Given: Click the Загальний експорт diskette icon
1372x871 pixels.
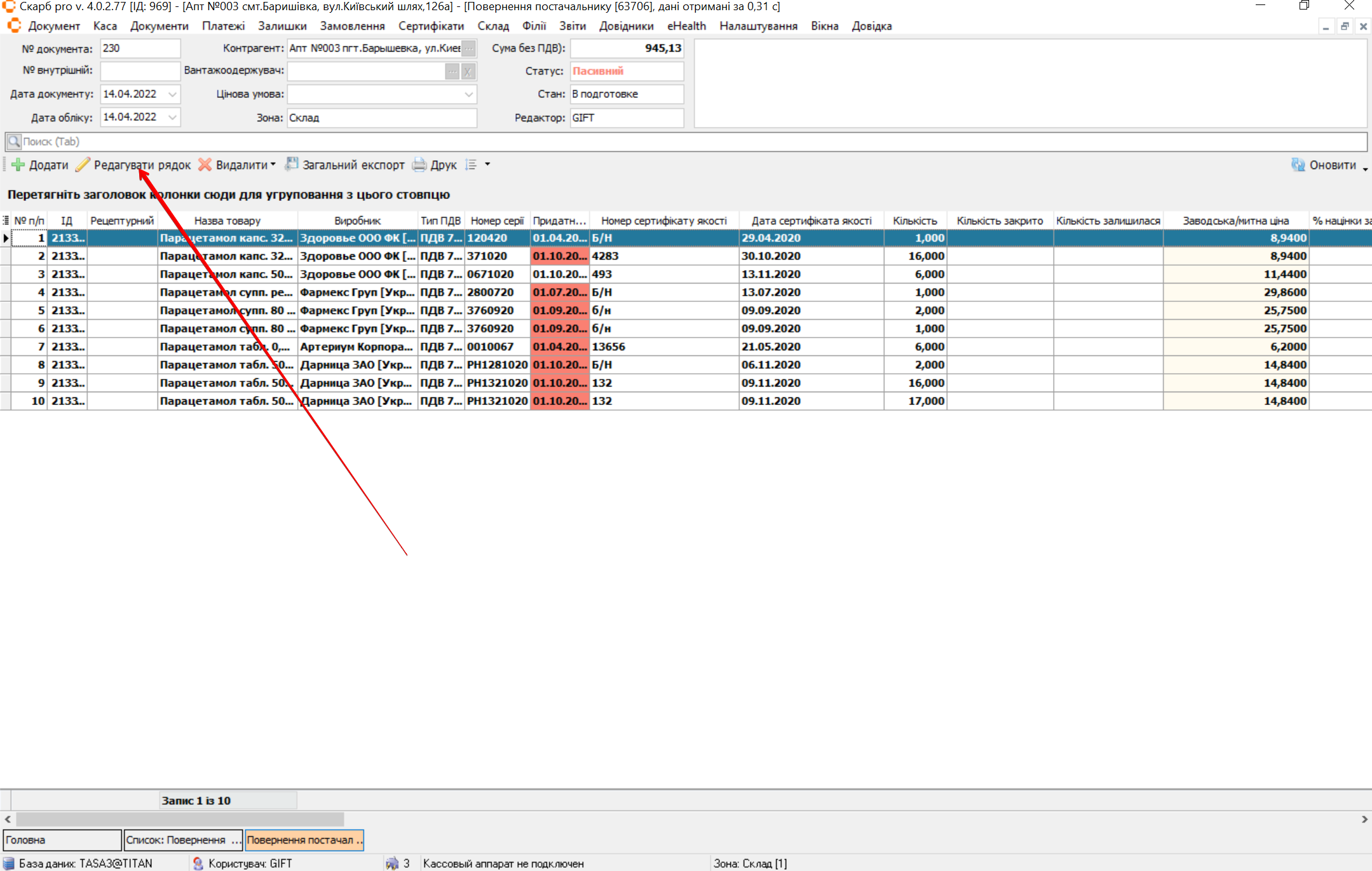Looking at the screenshot, I should click(x=291, y=164).
